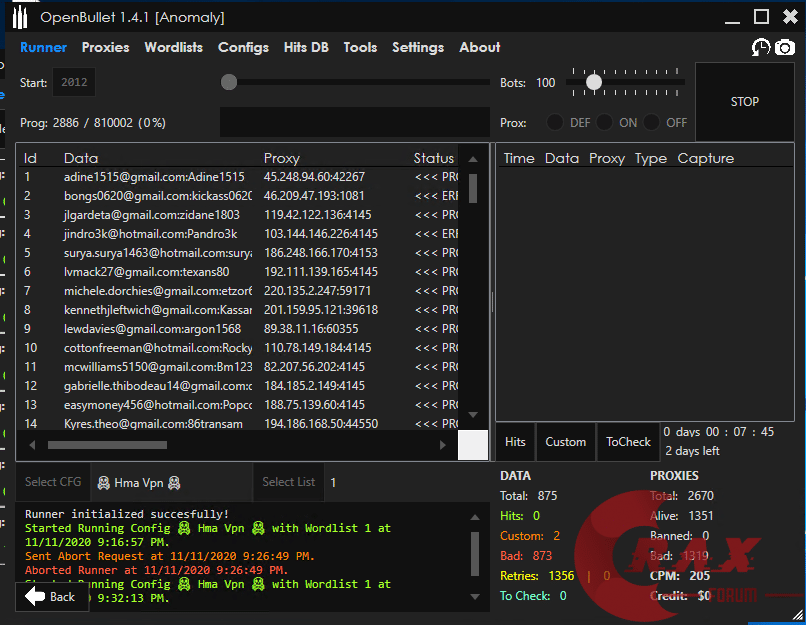Viewport: 806px width, 625px height.
Task: Open the Select List chooser
Action: click(288, 482)
